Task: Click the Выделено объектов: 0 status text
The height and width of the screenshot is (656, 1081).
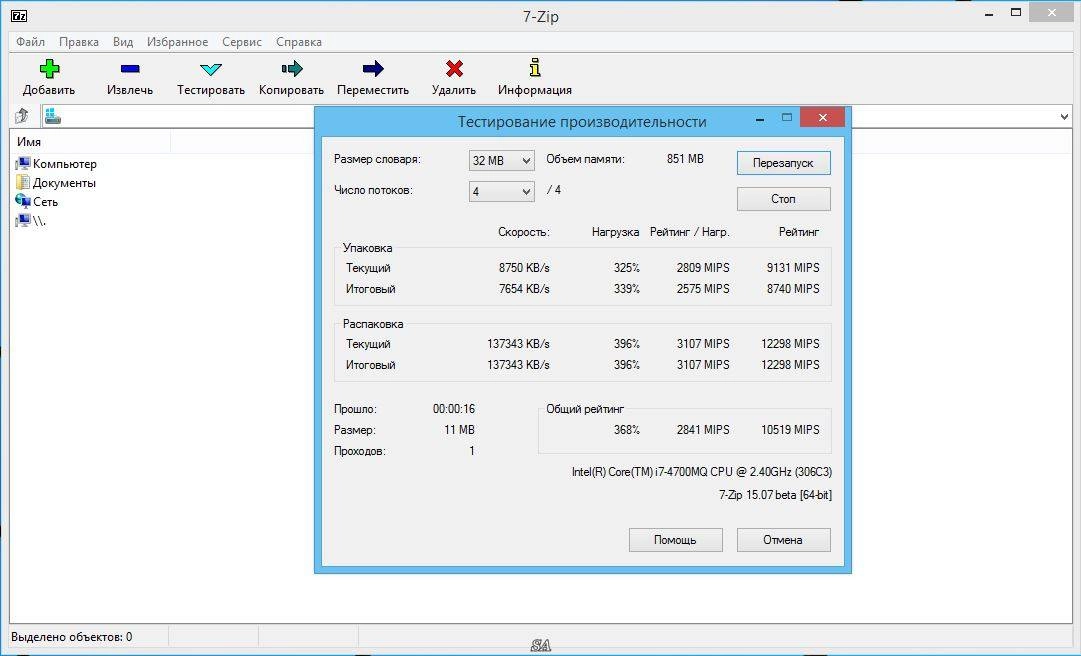Action: pos(72,637)
